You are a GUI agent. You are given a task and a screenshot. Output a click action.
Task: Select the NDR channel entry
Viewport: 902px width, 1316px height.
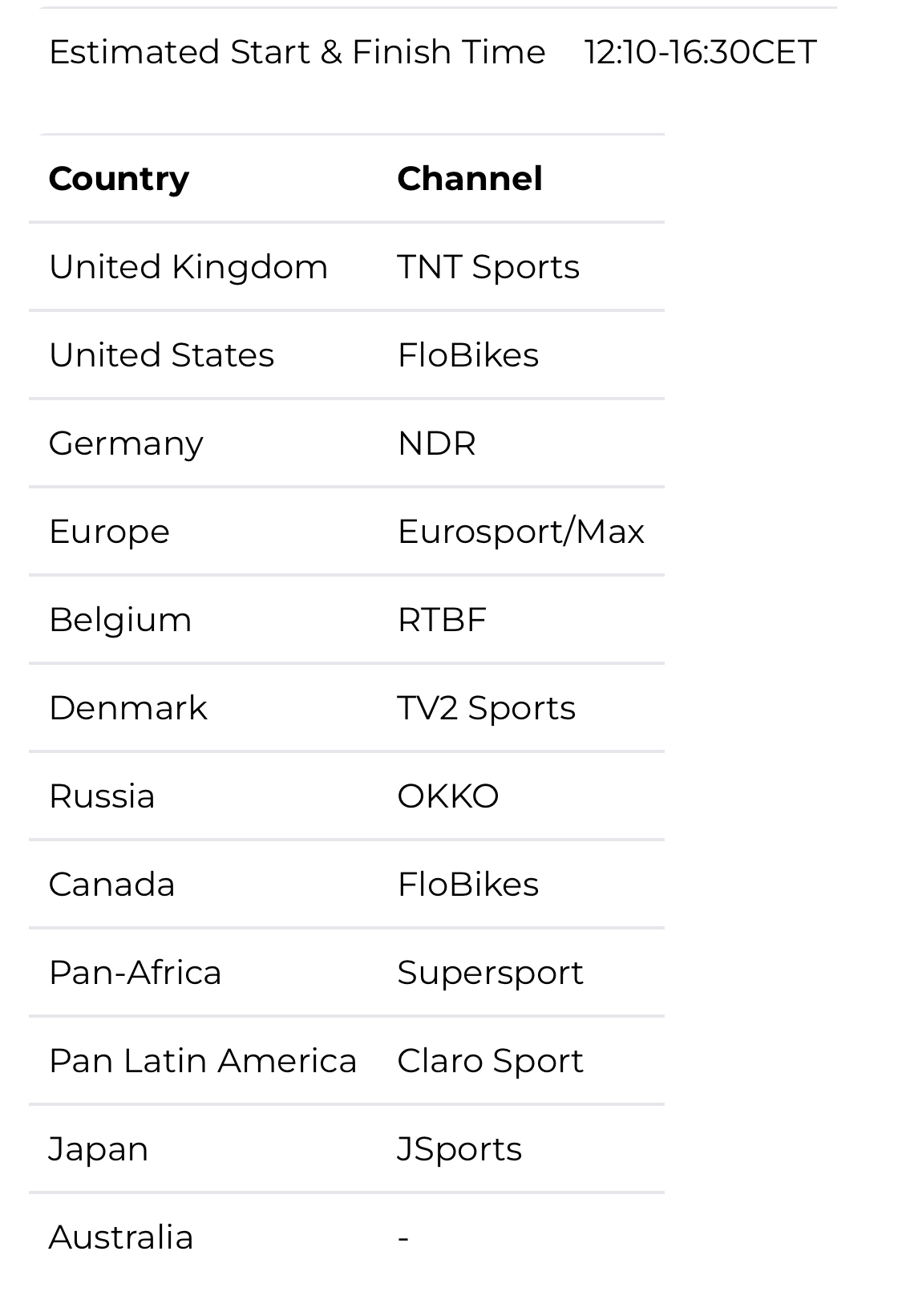pyautogui.click(x=437, y=443)
